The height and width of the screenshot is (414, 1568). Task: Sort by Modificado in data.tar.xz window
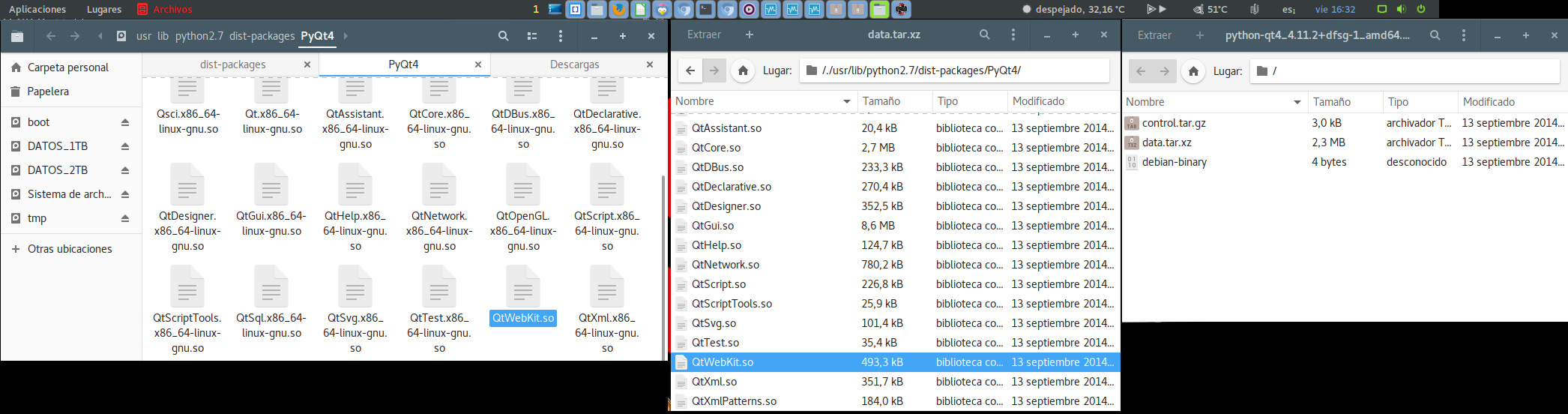coord(1064,101)
